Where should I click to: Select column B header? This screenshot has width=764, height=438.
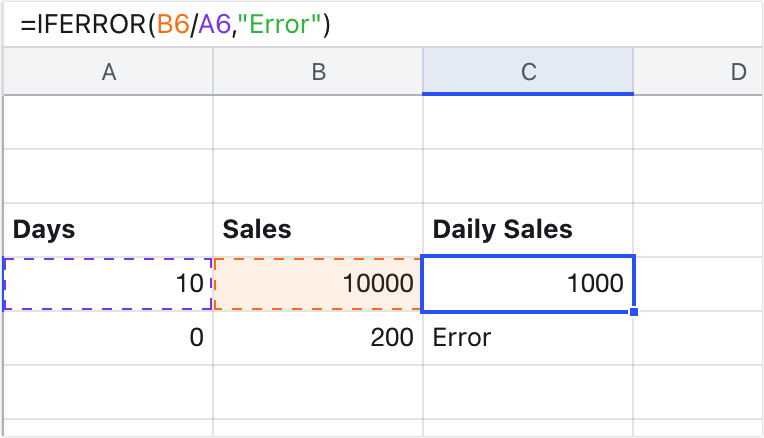[x=318, y=71]
